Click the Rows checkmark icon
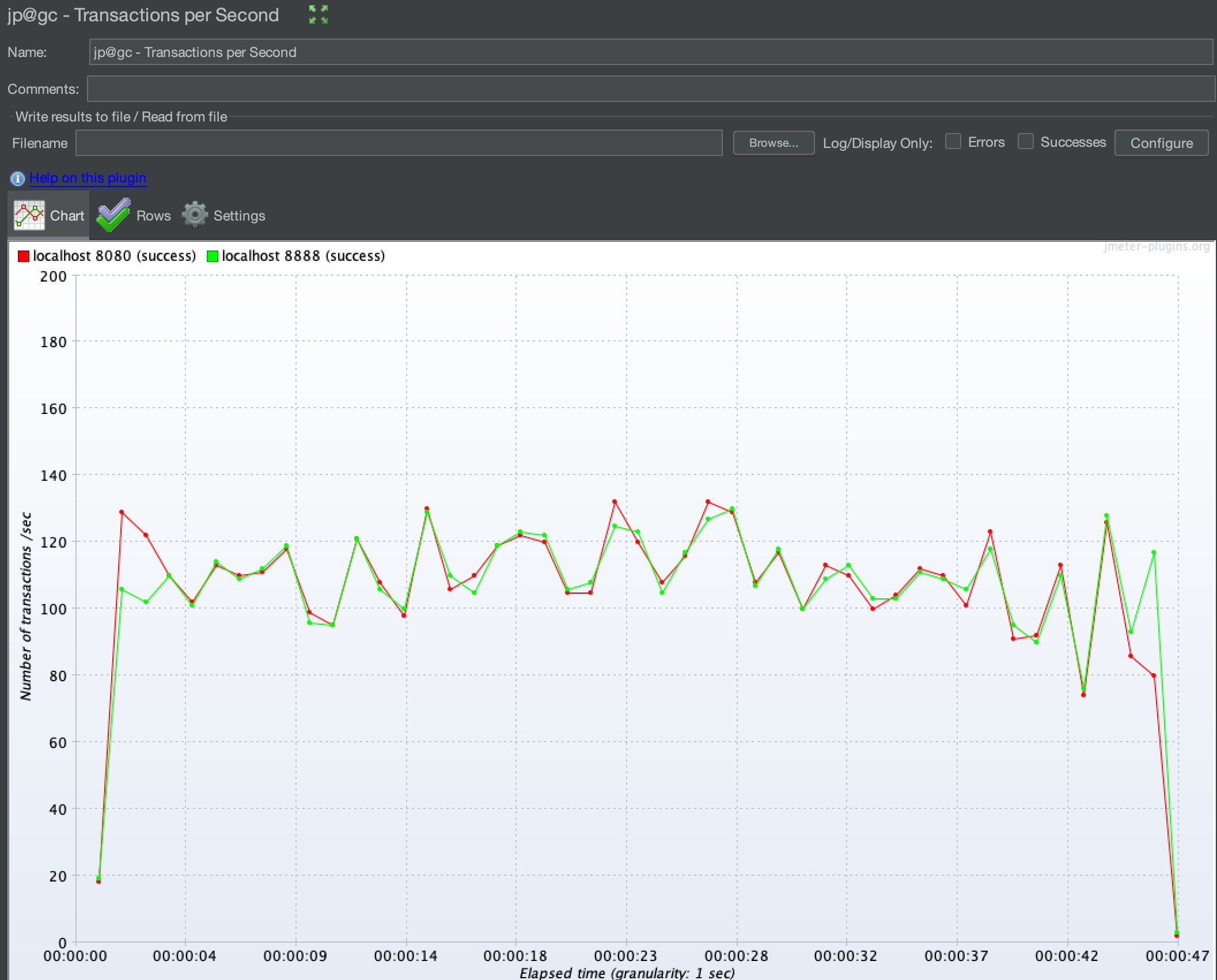Viewport: 1217px width, 980px height. pyautogui.click(x=113, y=215)
